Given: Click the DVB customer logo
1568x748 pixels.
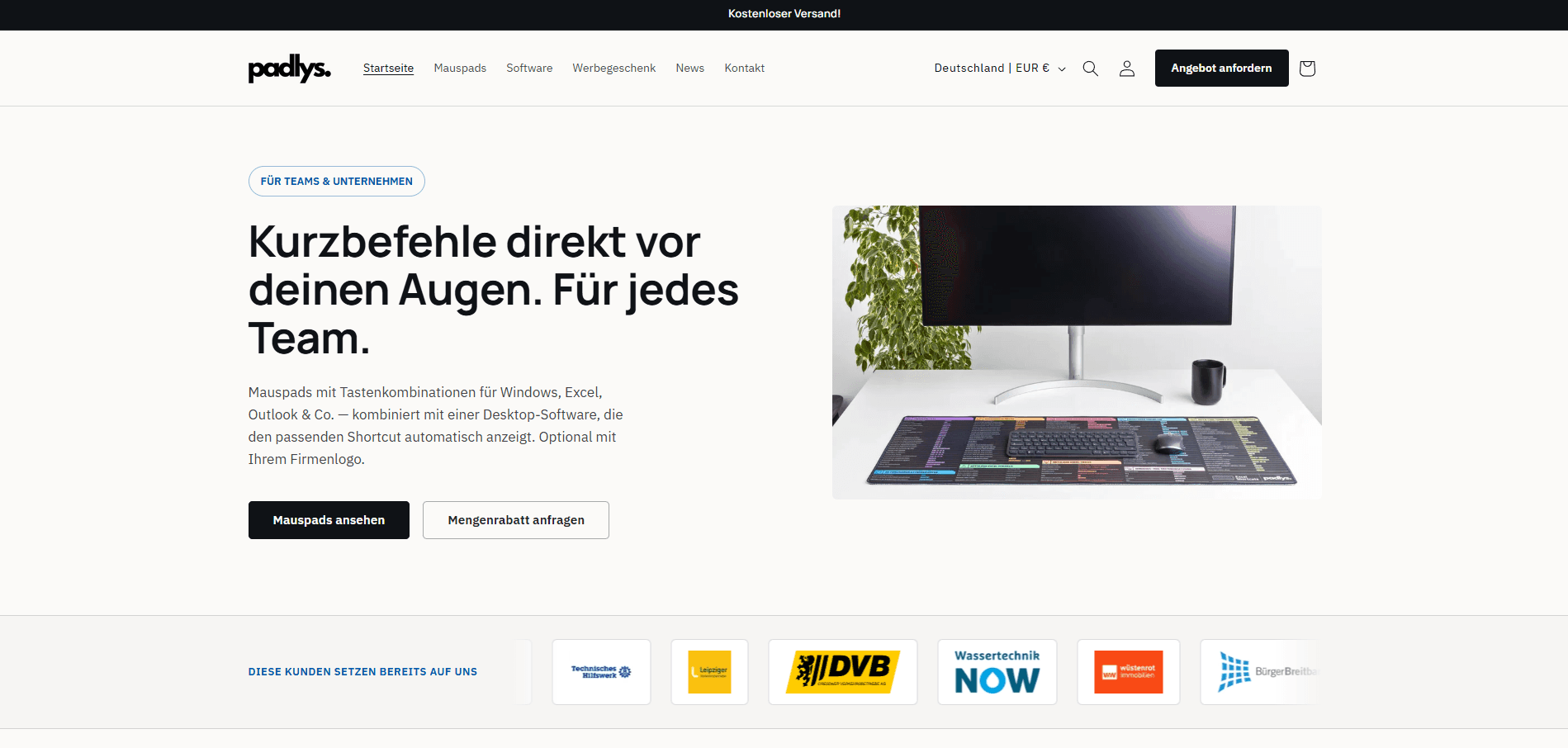Looking at the screenshot, I should 843,672.
